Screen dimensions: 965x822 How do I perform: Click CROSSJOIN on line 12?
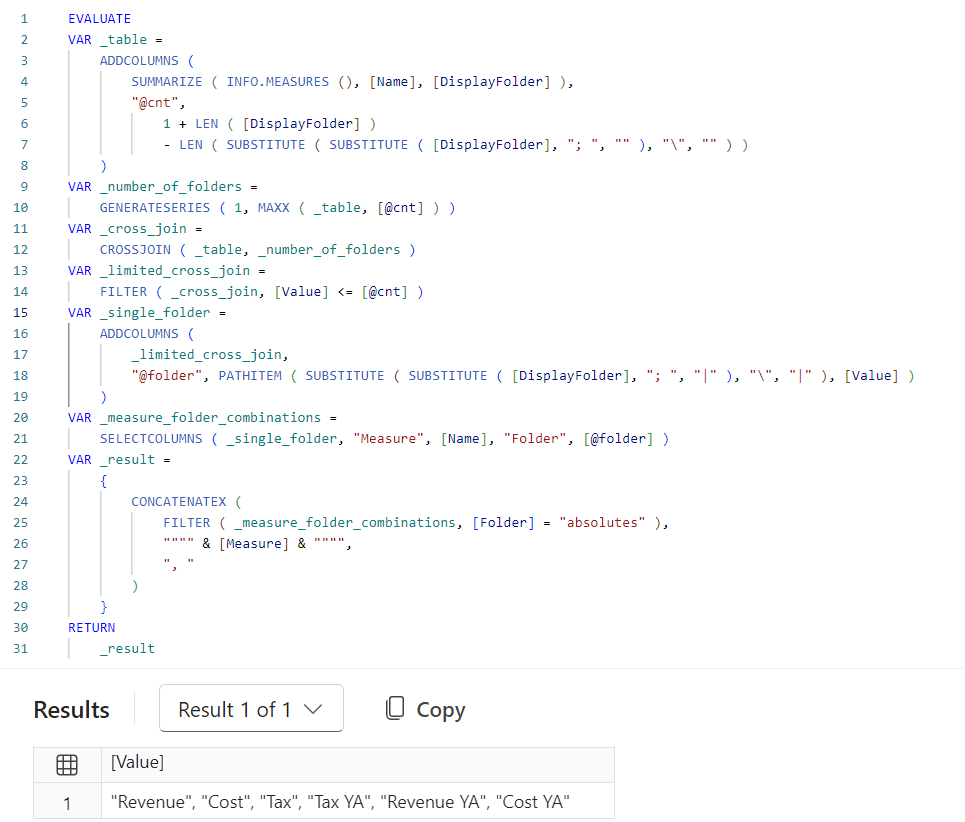[135, 249]
